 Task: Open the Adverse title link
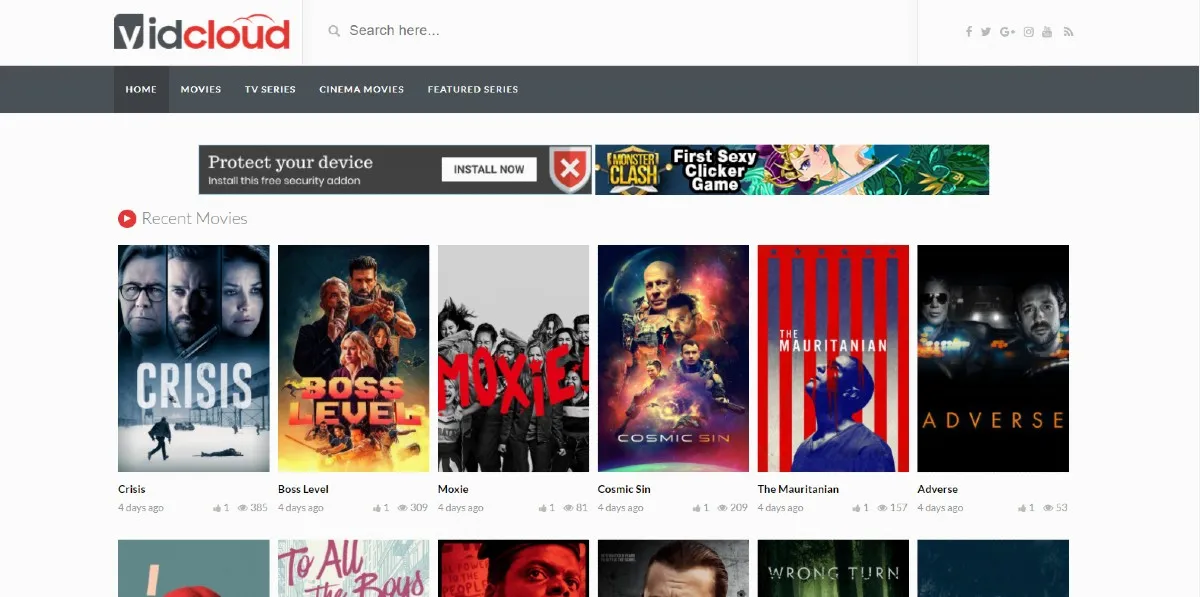tap(937, 489)
